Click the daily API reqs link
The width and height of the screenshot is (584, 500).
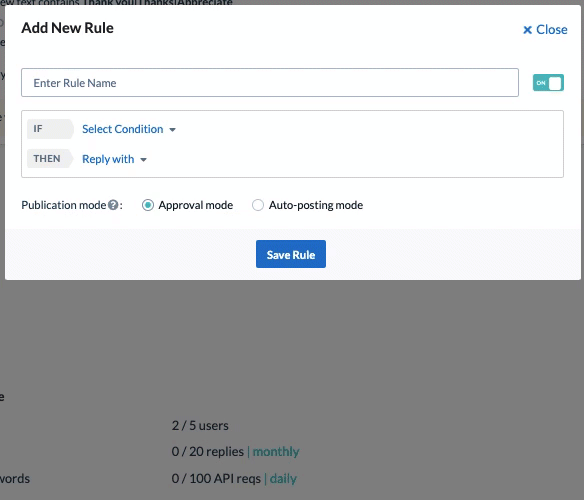click(x=283, y=478)
